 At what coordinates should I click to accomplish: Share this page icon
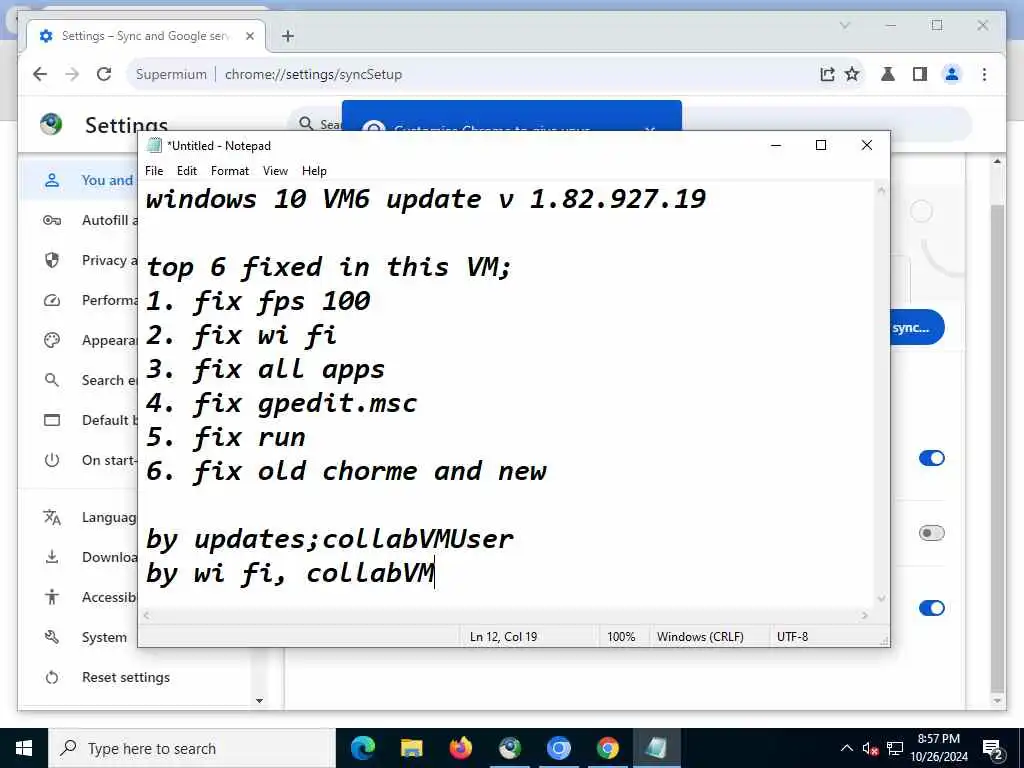tap(827, 74)
